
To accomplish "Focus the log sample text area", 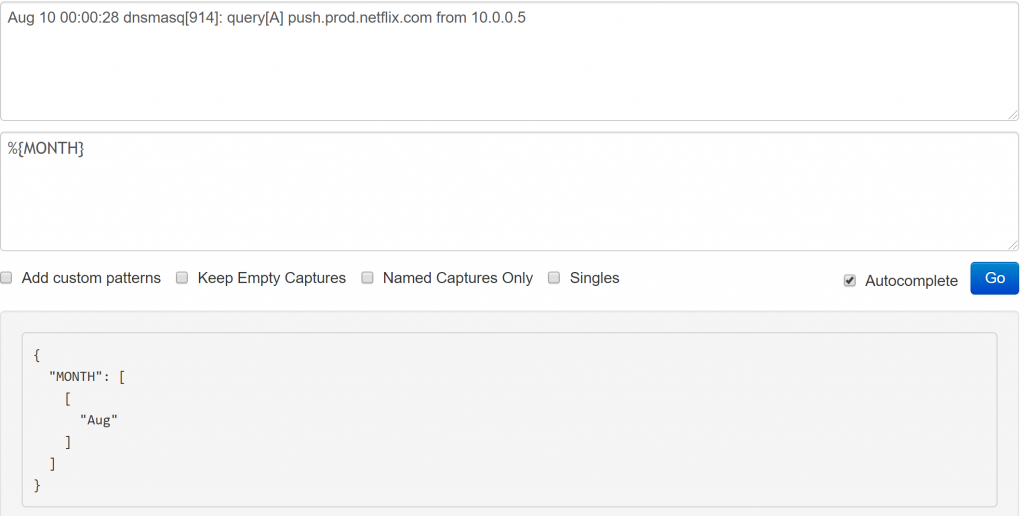I will [x=509, y=61].
